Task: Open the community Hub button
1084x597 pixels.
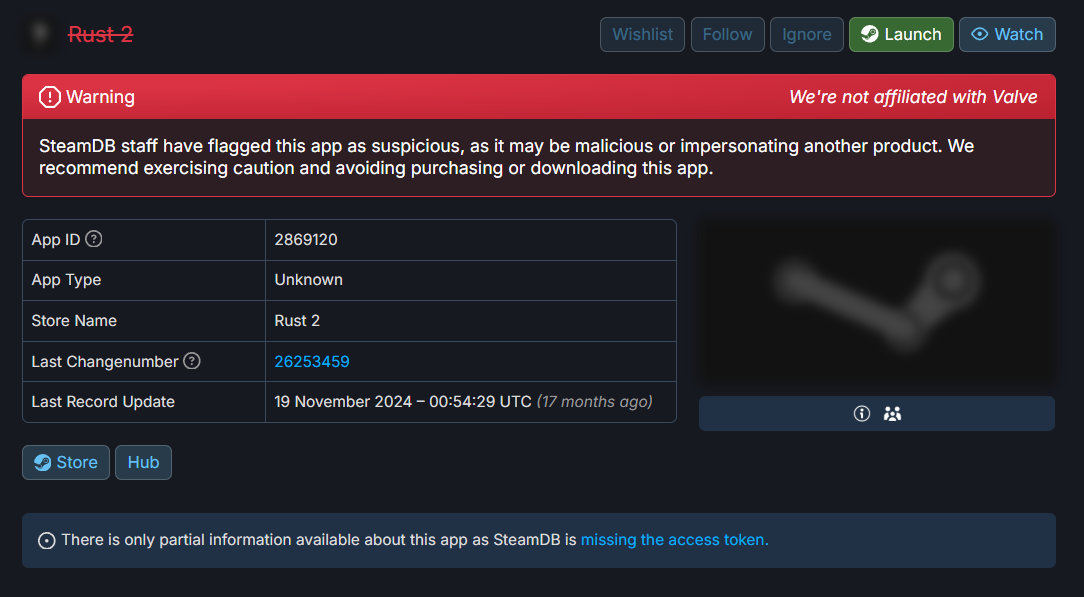Action: point(143,462)
